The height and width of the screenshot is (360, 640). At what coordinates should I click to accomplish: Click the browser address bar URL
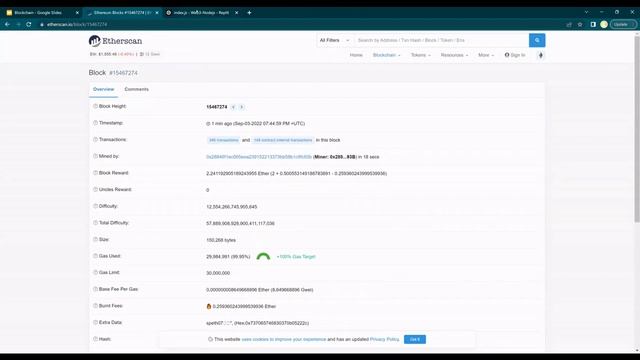coord(77,24)
